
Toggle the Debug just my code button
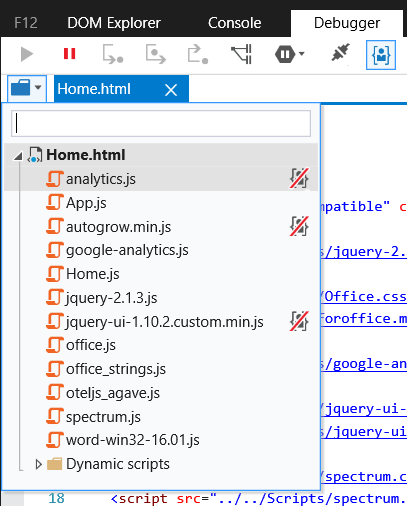pyautogui.click(x=381, y=55)
